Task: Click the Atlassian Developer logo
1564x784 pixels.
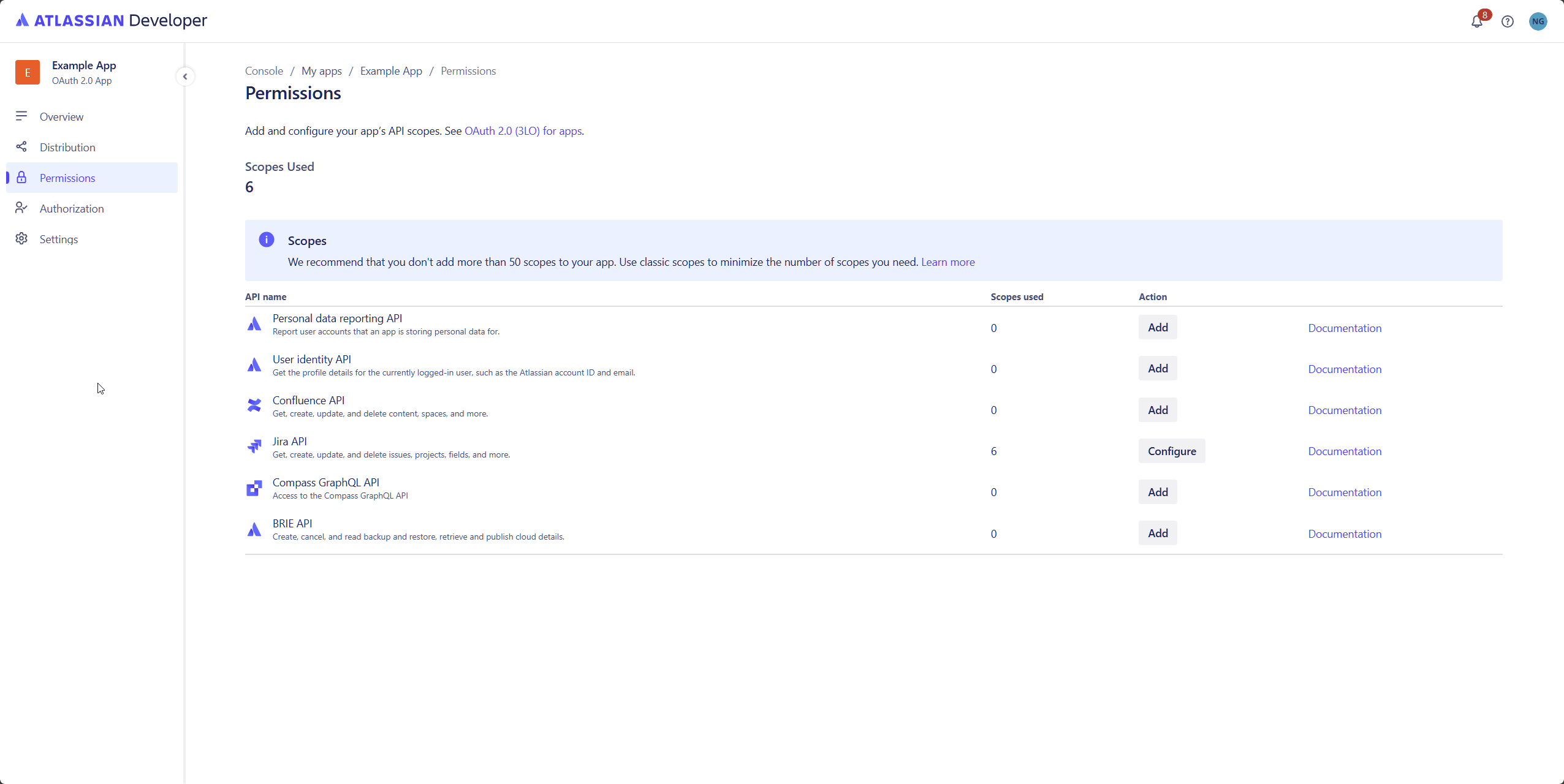Action: coord(112,20)
